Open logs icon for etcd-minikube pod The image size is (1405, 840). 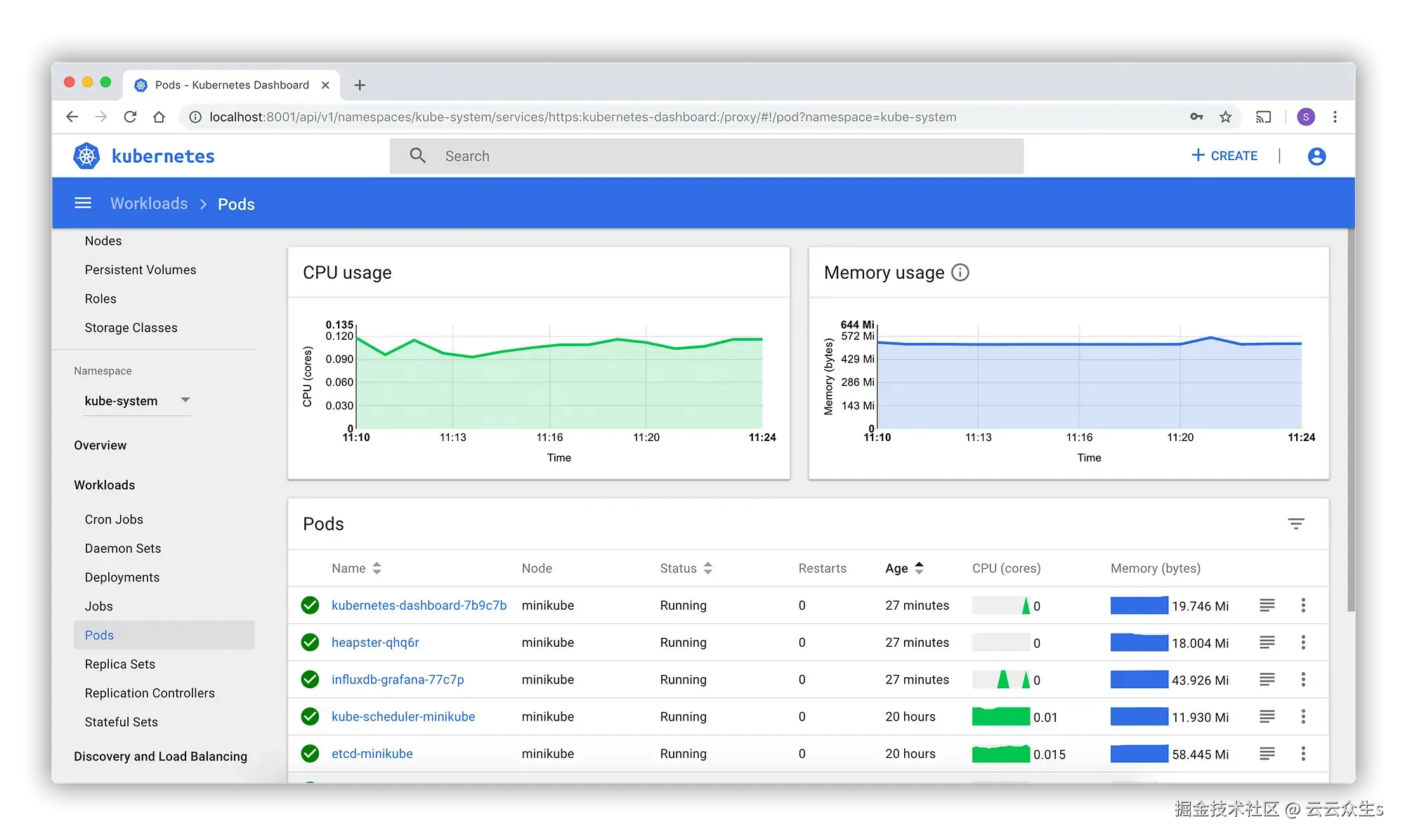(x=1267, y=754)
